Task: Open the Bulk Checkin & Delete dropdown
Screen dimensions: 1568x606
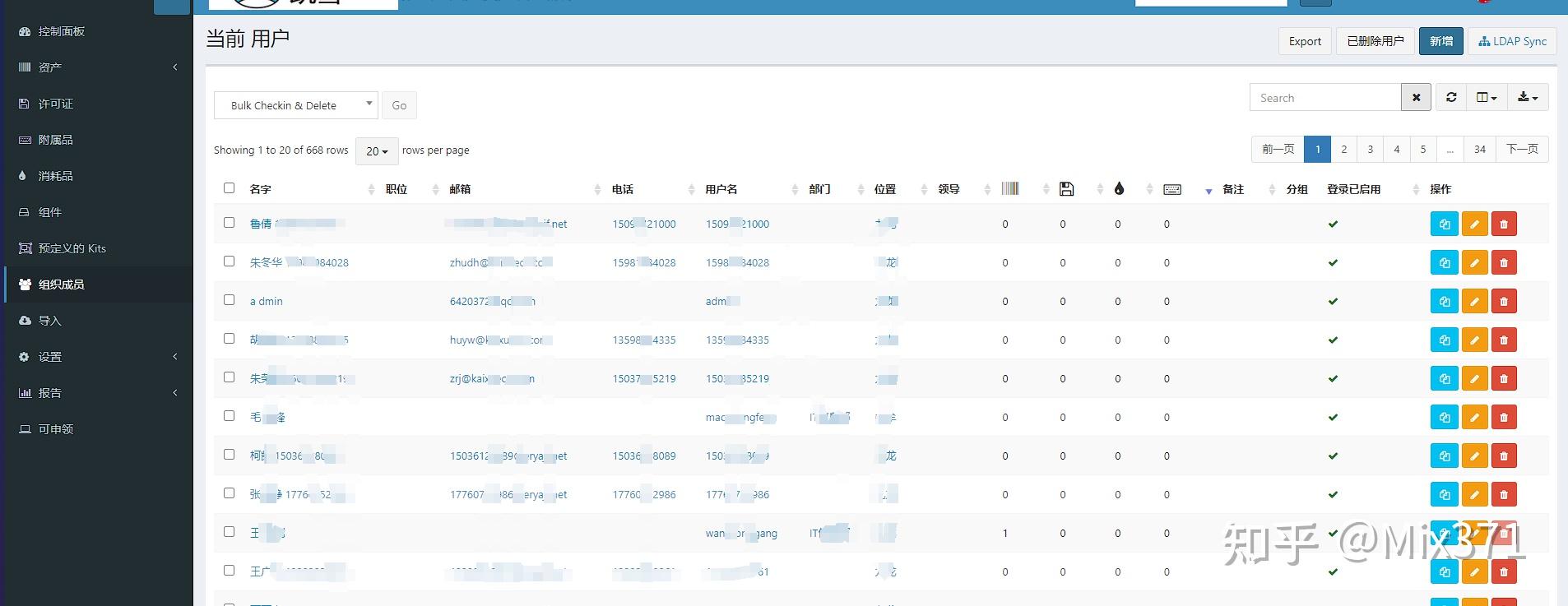Action: click(296, 105)
